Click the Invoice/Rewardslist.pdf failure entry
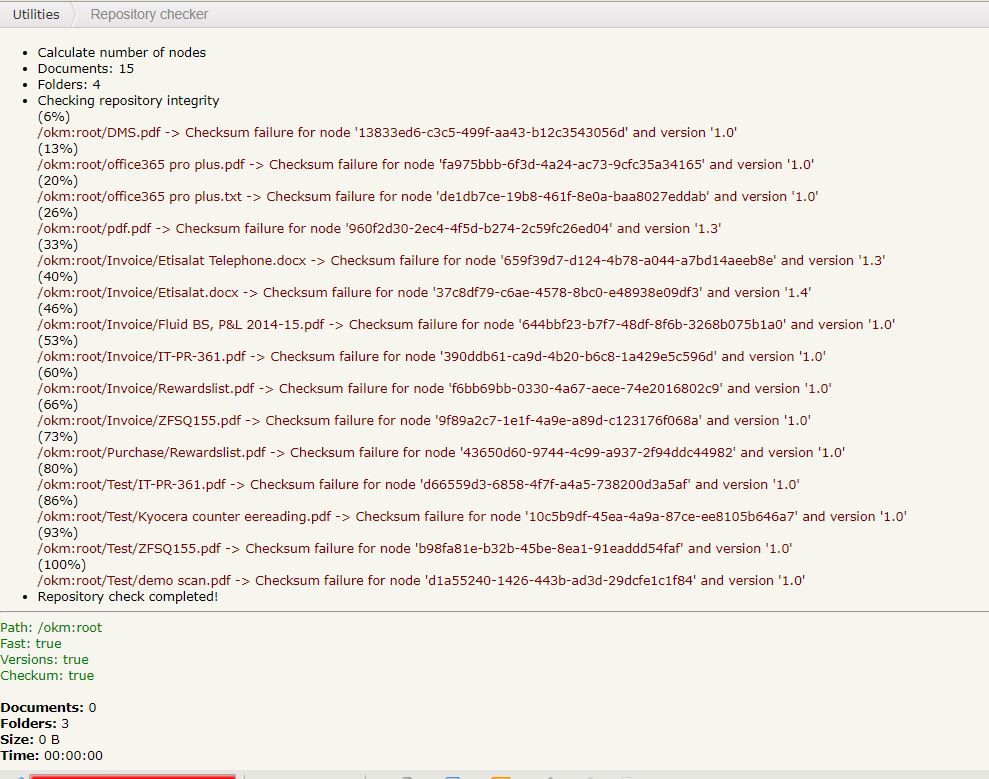The width and height of the screenshot is (989, 779). (x=434, y=388)
